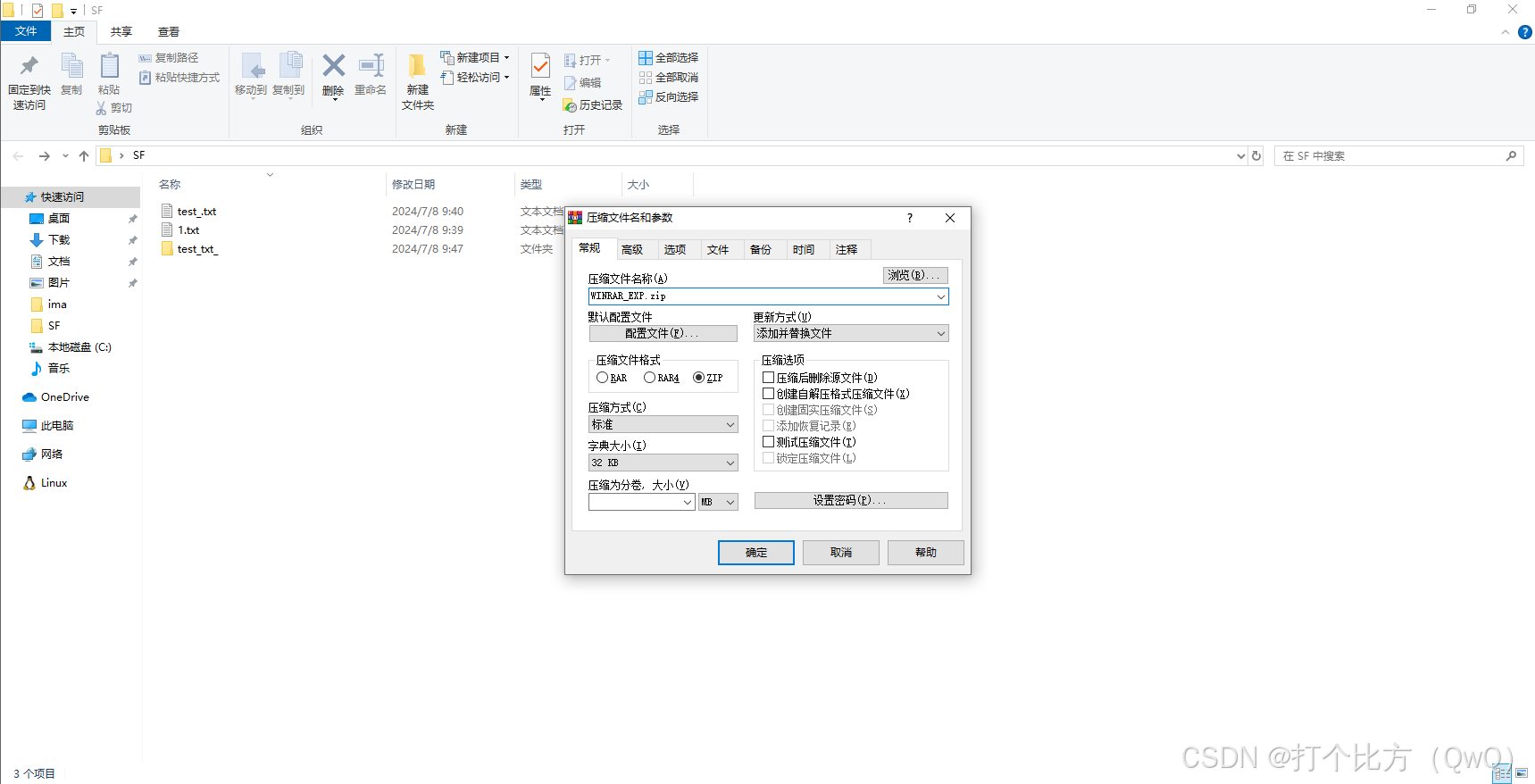Open OneDrive in navigation pane
The height and width of the screenshot is (784, 1535).
64,397
